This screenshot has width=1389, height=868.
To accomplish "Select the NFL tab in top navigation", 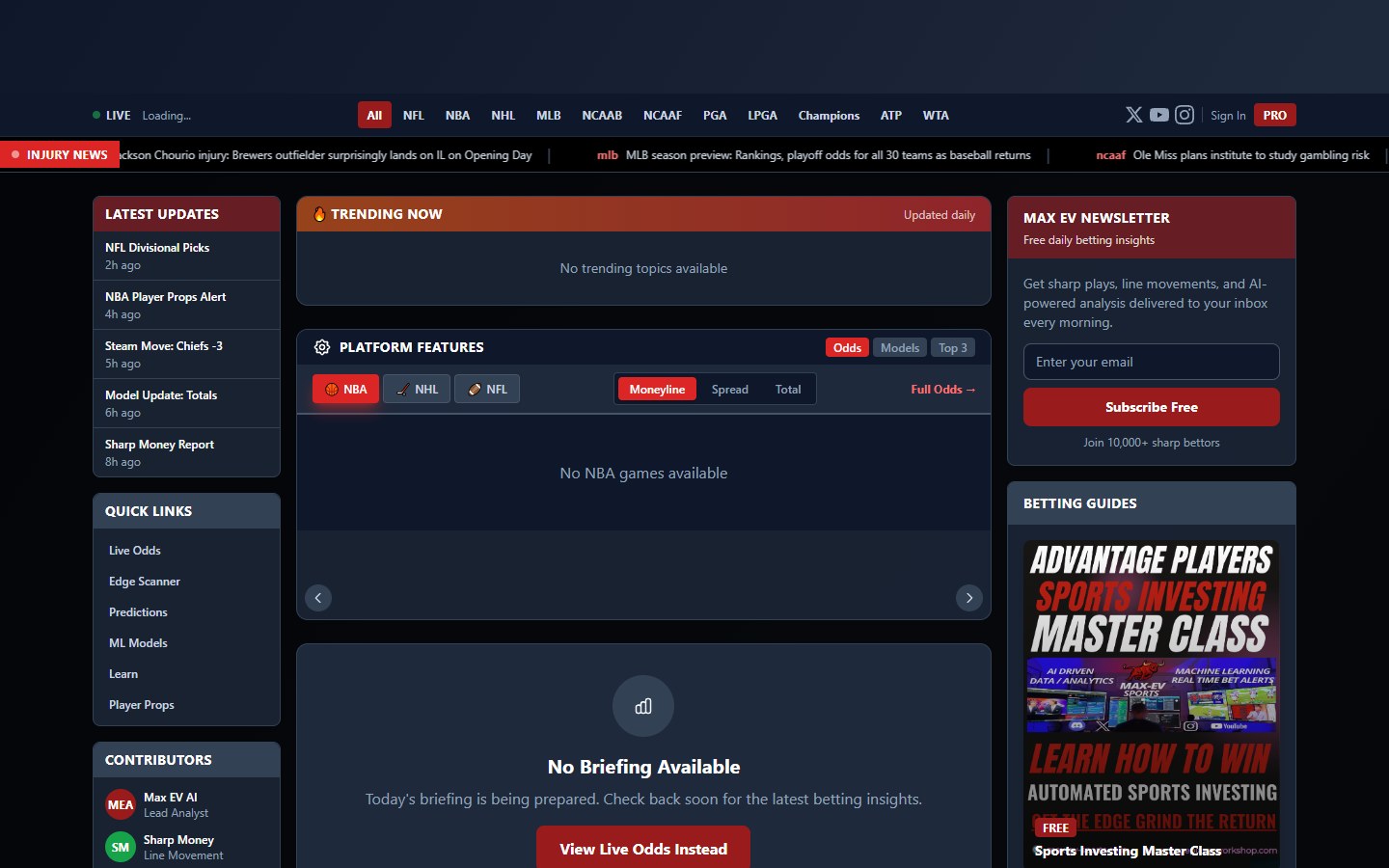I will point(414,115).
